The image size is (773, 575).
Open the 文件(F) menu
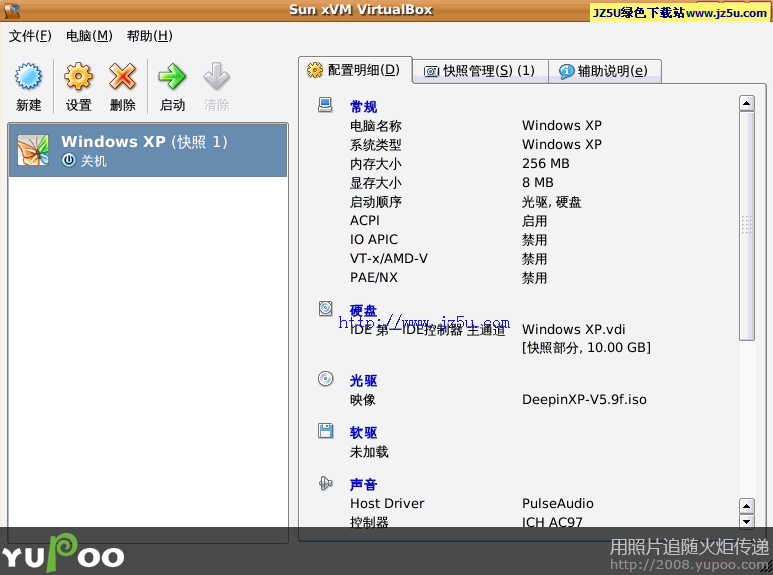pos(30,36)
